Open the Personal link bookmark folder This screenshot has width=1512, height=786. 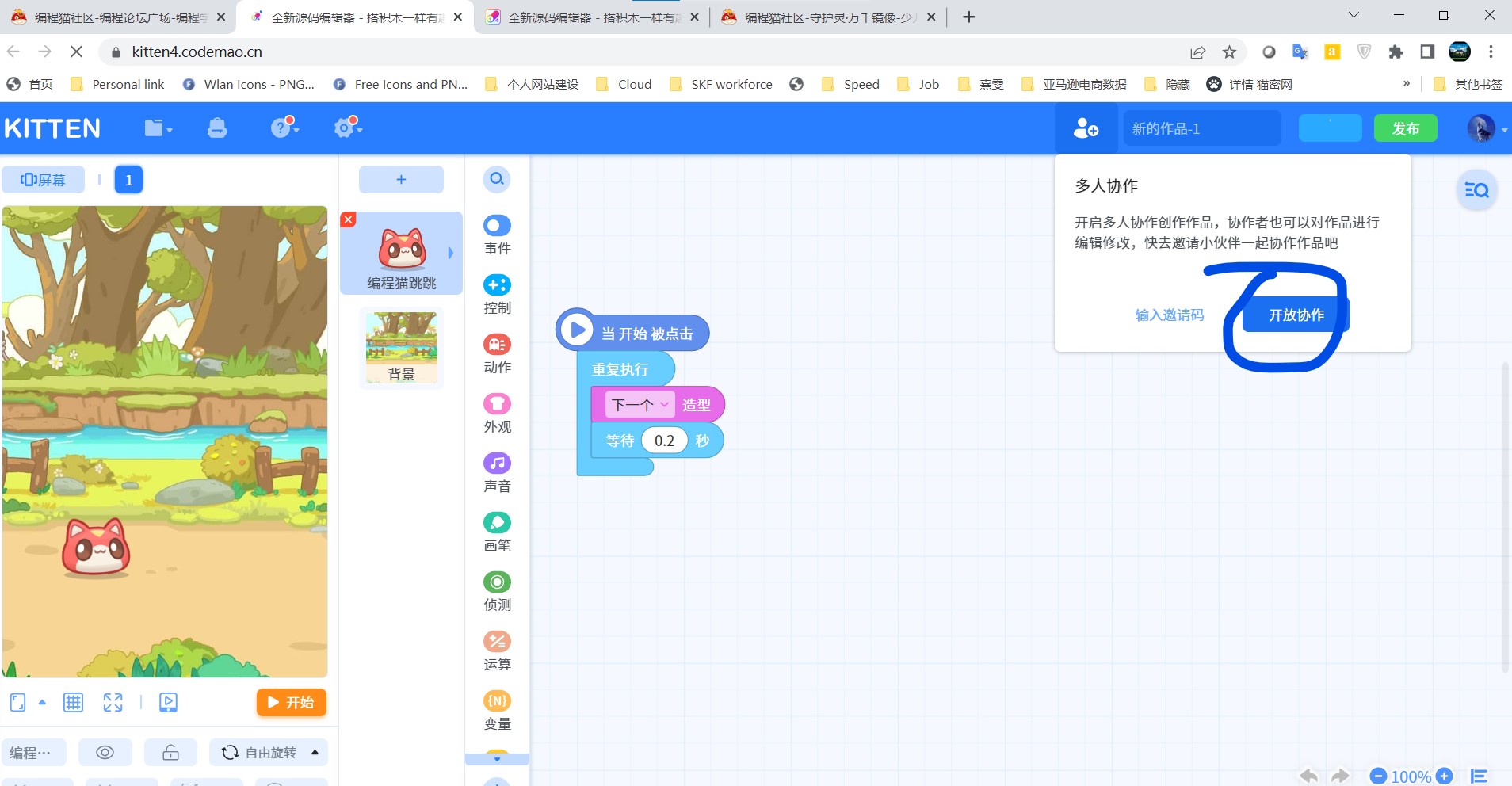tap(117, 84)
